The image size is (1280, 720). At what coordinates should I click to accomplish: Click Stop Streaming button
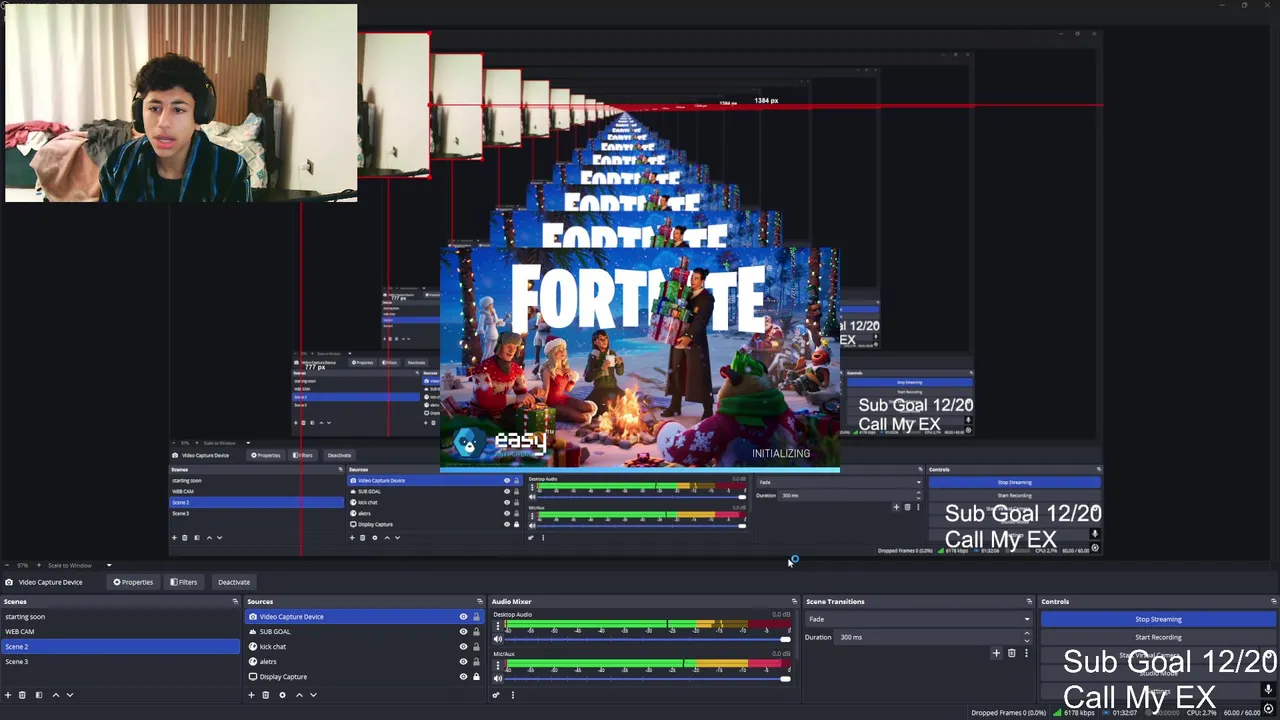coord(1158,619)
